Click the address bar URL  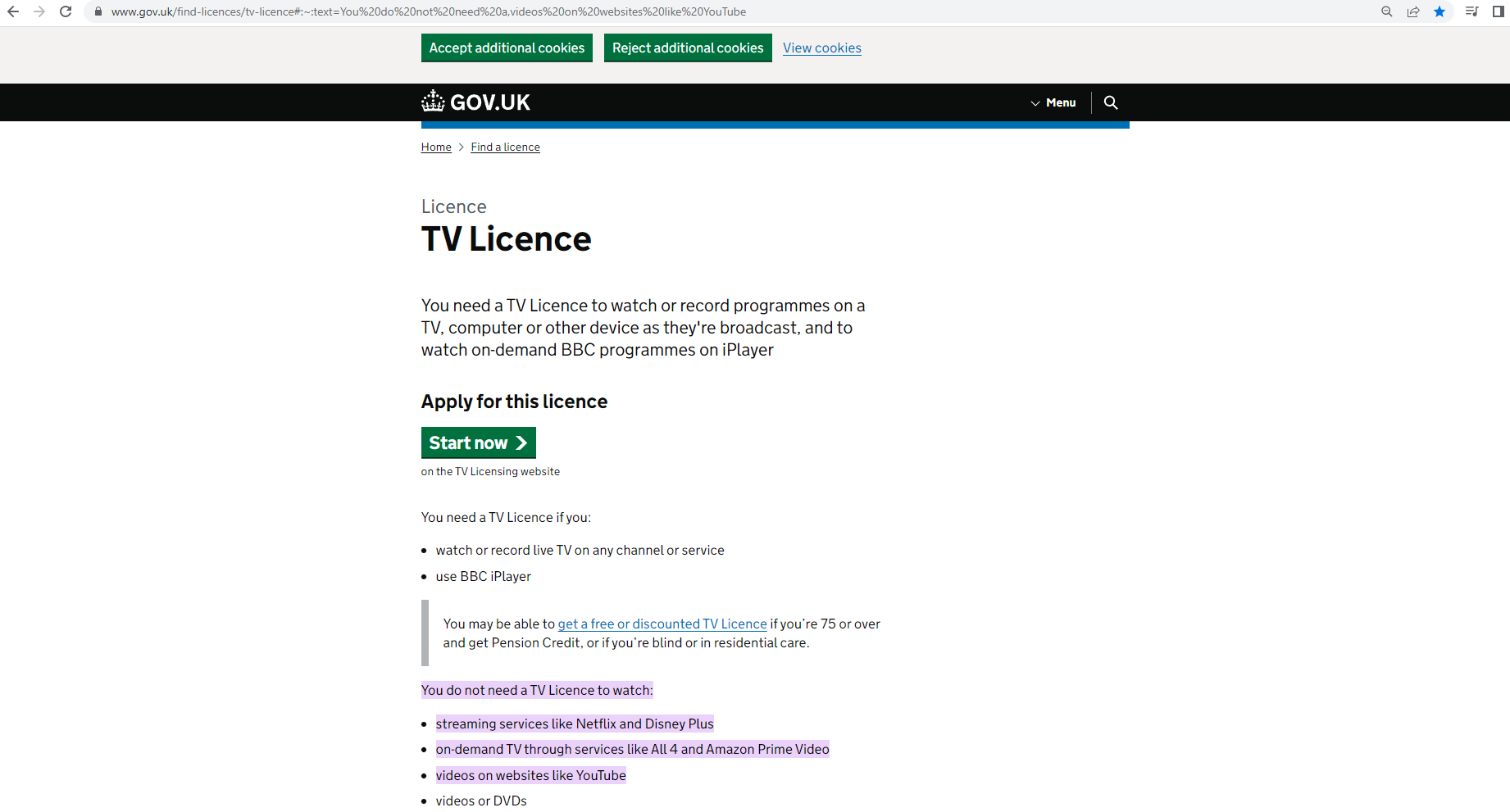429,11
